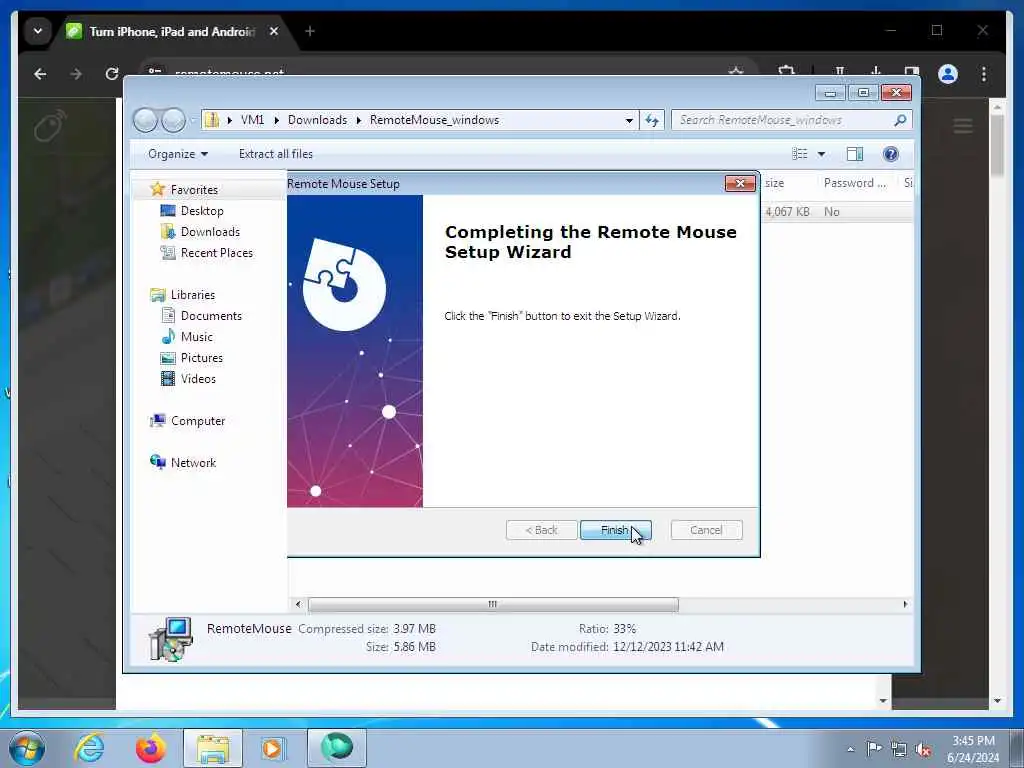1024x768 pixels.
Task: Show hidden system tray icons
Action: [850, 749]
